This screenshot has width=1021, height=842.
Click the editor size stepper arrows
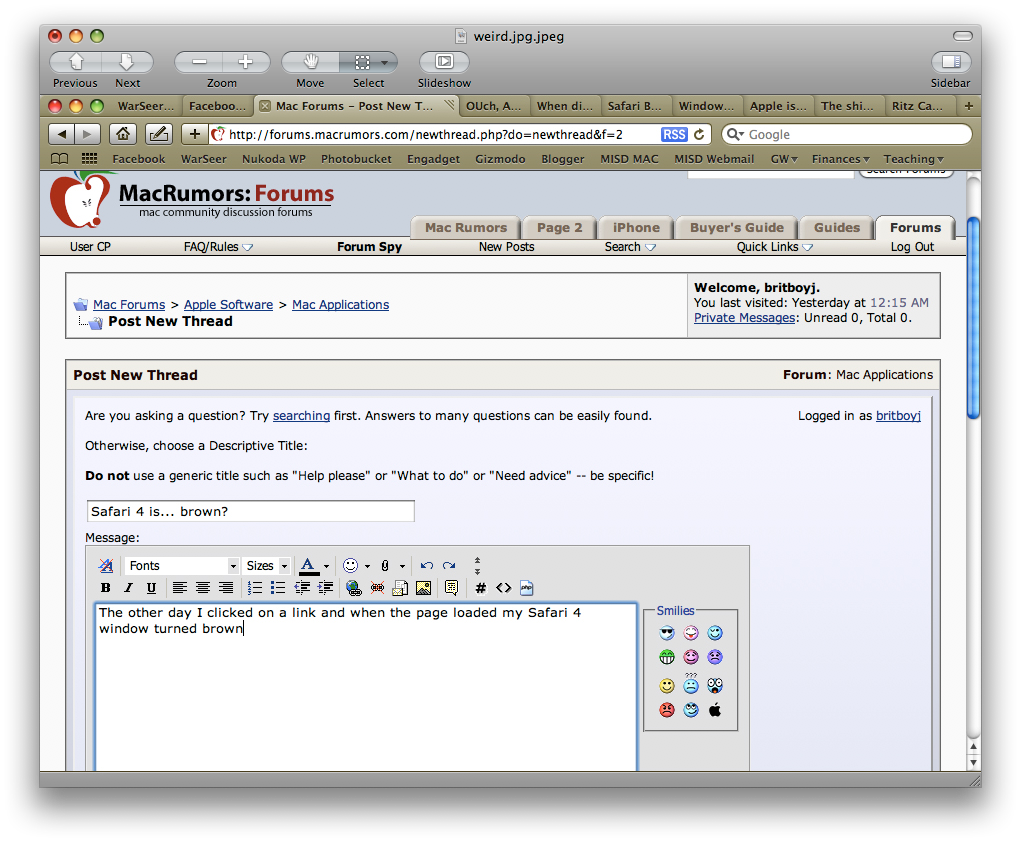pos(477,565)
